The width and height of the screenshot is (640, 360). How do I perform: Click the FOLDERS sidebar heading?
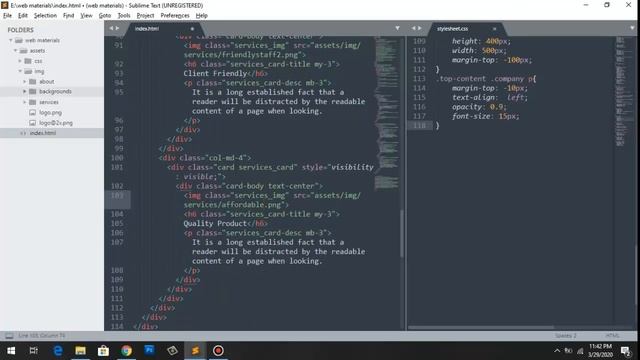[x=20, y=30]
